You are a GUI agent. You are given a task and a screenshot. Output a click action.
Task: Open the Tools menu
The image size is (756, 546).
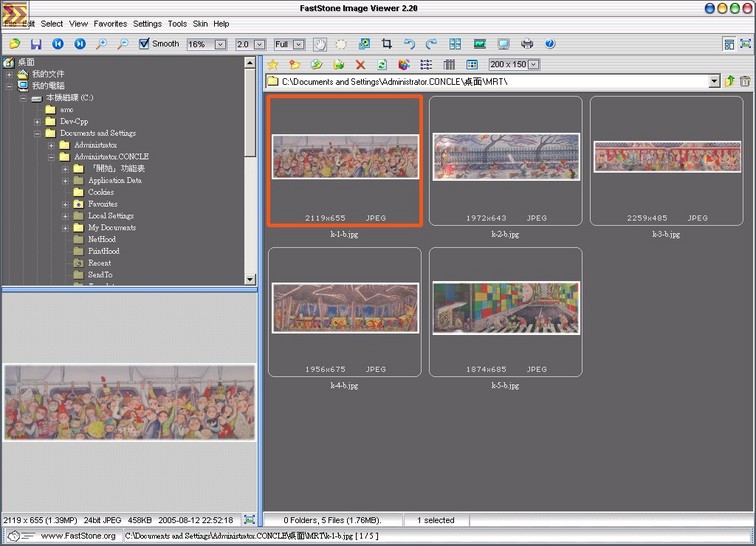click(177, 24)
